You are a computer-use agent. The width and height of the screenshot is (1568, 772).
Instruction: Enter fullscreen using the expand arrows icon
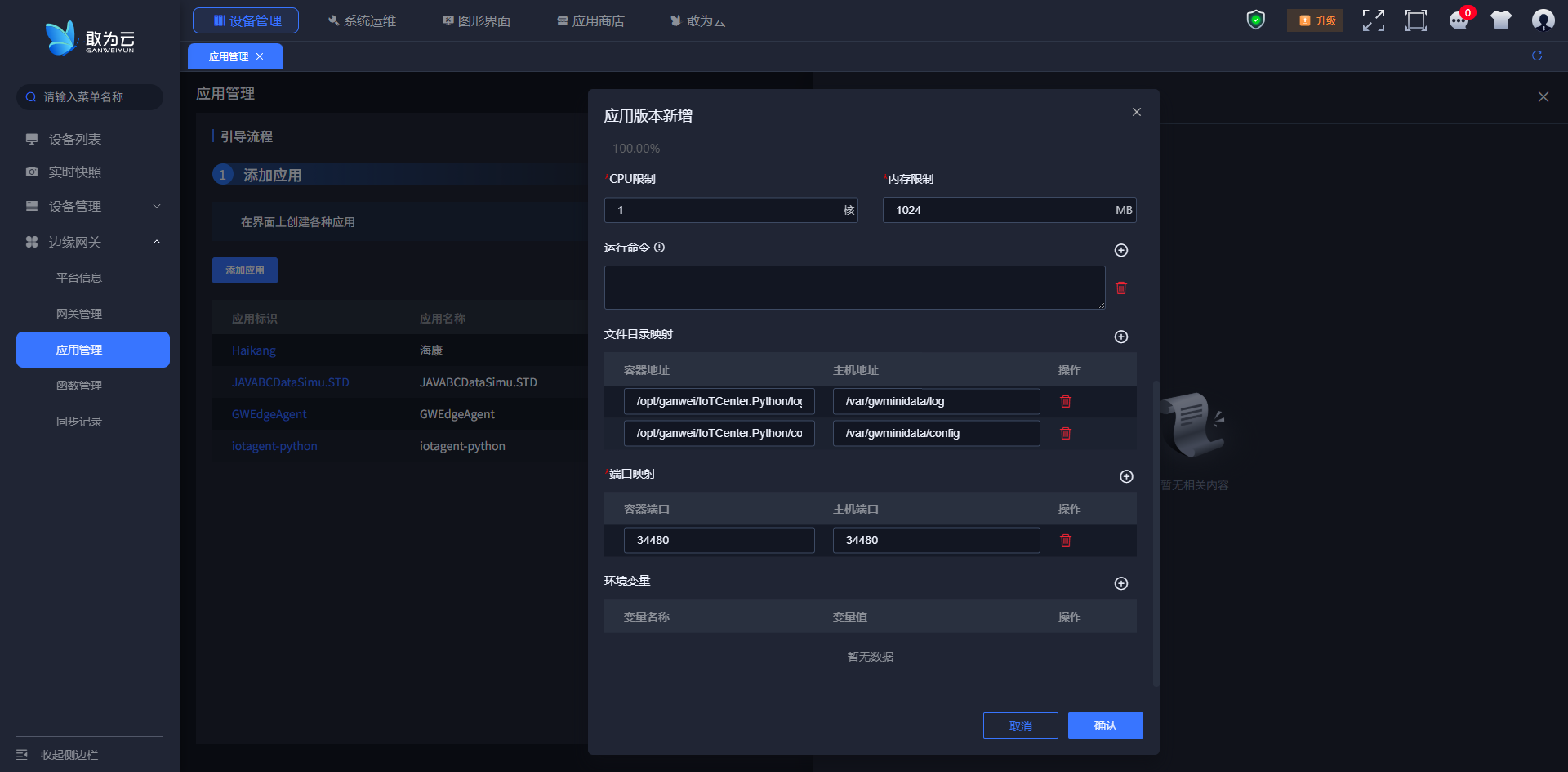point(1373,20)
